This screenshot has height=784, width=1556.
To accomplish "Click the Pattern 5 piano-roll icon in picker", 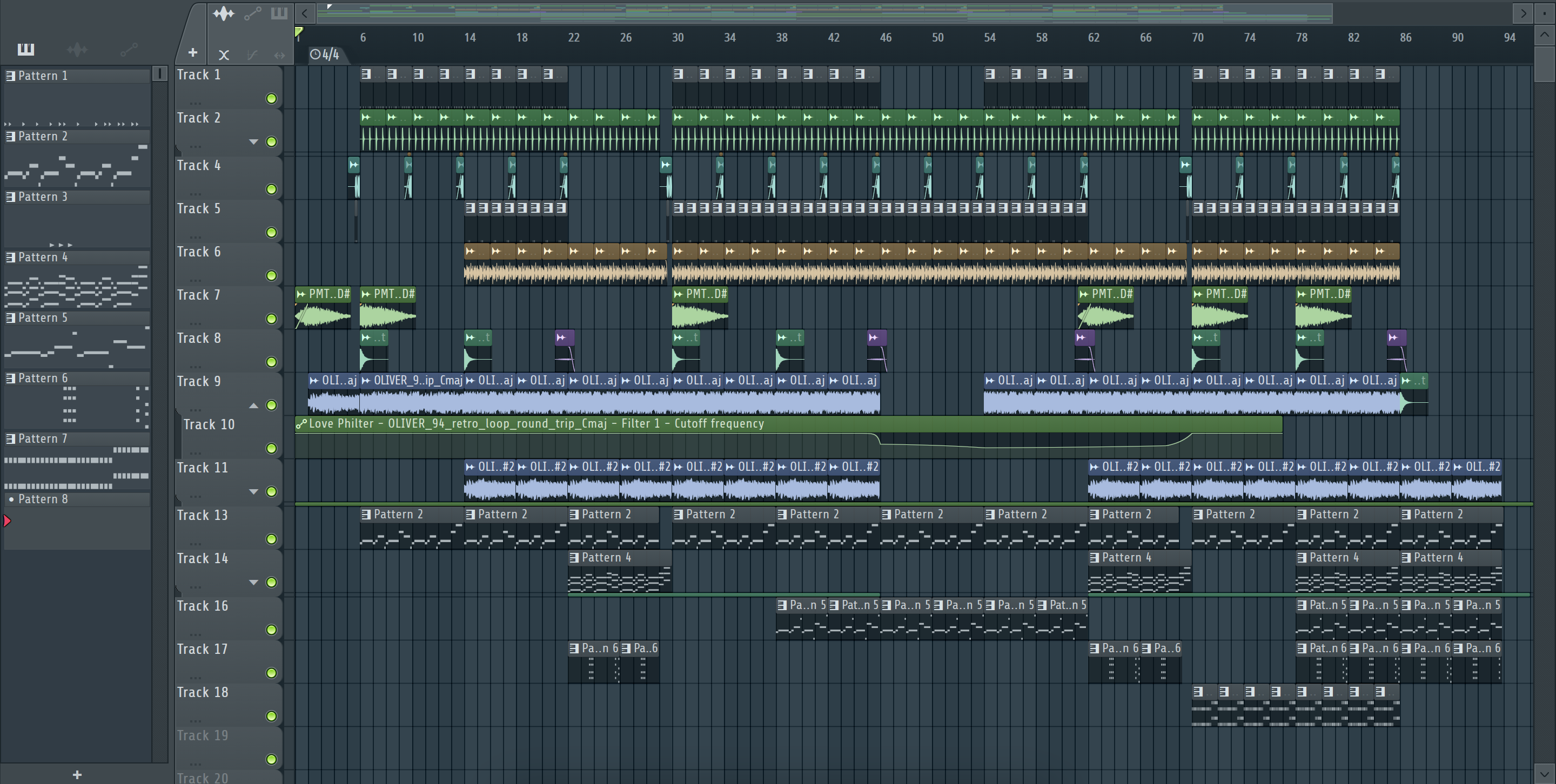I will click(10, 317).
